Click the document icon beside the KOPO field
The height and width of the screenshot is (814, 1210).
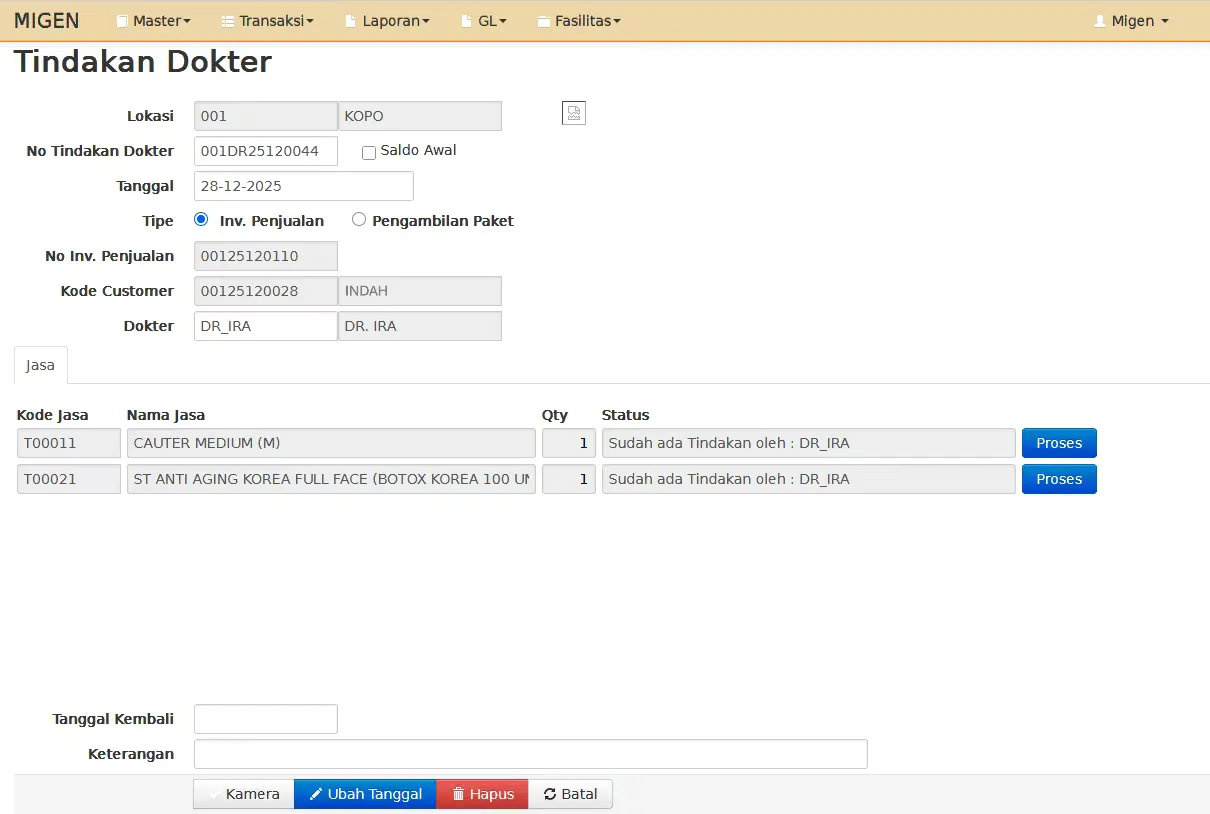(574, 113)
